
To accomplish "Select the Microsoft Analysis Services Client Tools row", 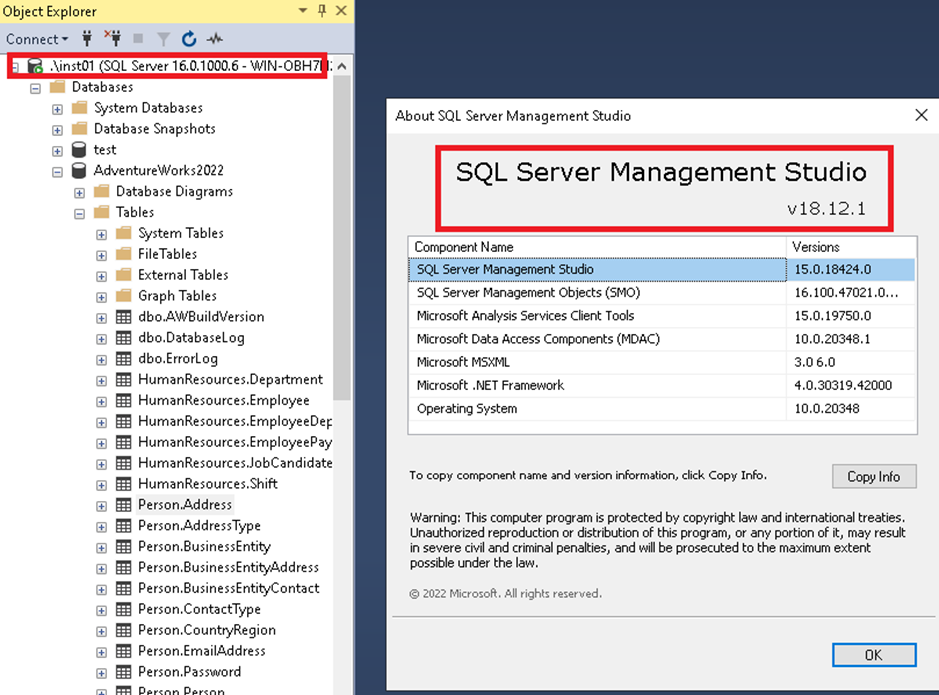I will tap(662, 316).
